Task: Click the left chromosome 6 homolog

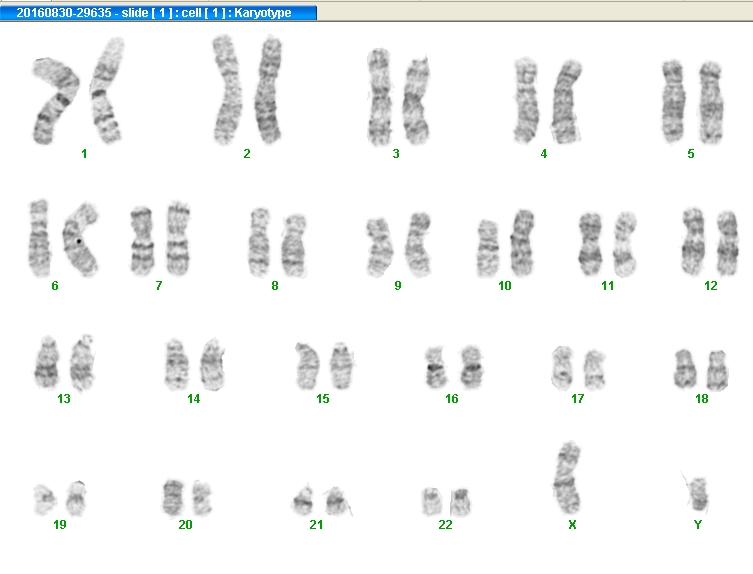Action: [x=39, y=238]
